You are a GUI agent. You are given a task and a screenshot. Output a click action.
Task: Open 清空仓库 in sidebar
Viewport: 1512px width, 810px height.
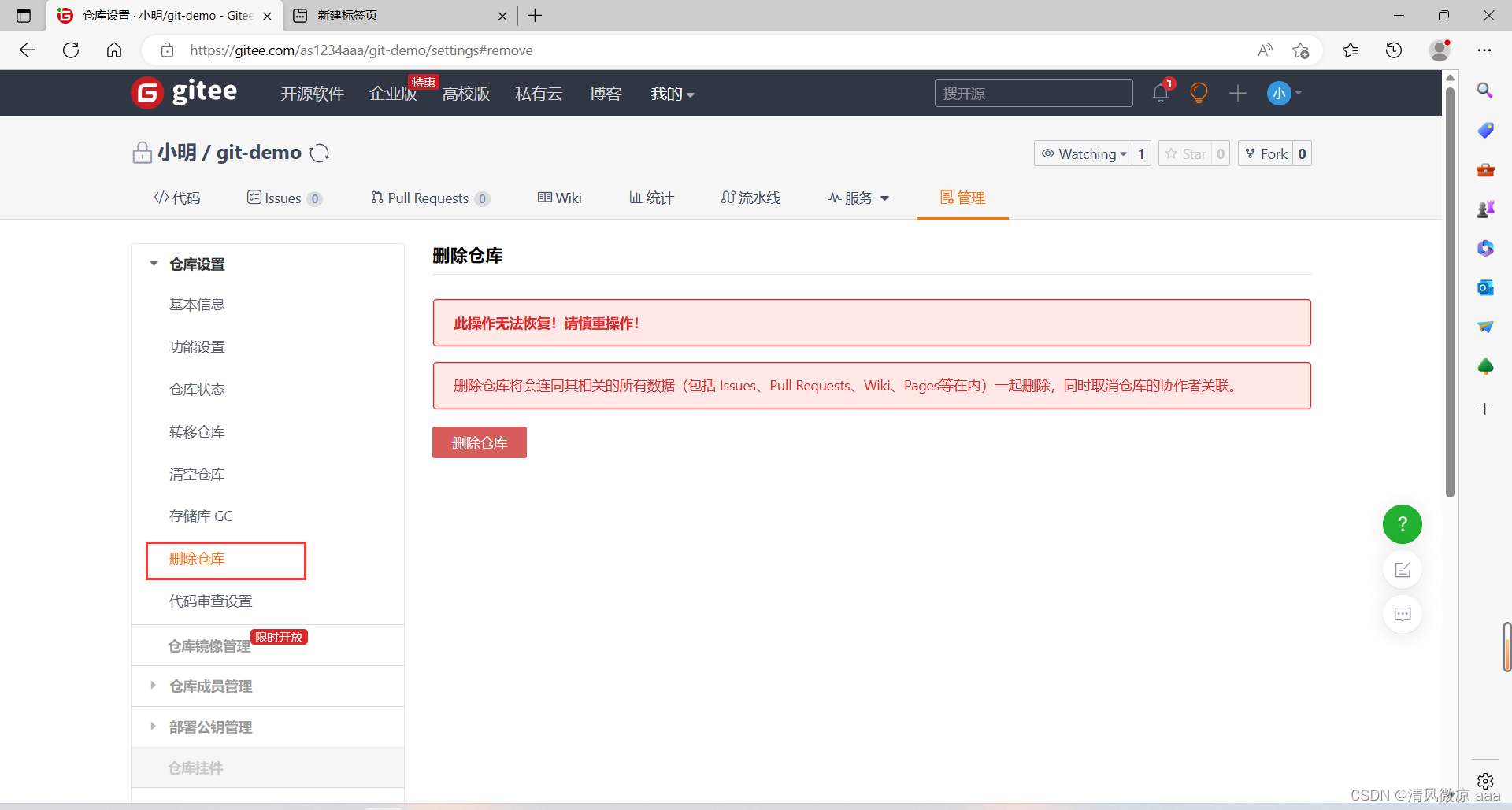point(197,474)
